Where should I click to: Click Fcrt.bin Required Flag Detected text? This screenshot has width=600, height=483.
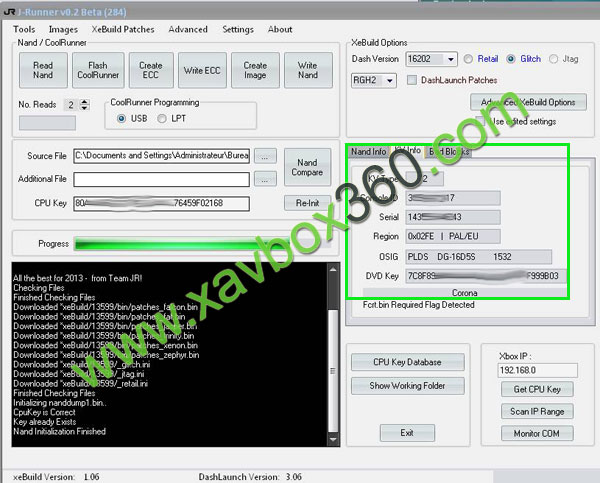(419, 305)
